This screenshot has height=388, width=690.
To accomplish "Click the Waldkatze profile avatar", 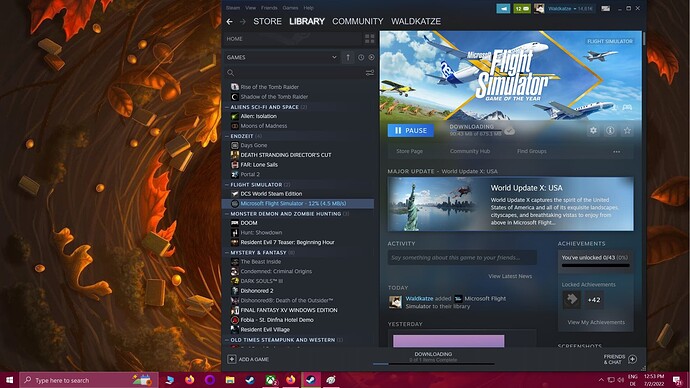I will [539, 8].
